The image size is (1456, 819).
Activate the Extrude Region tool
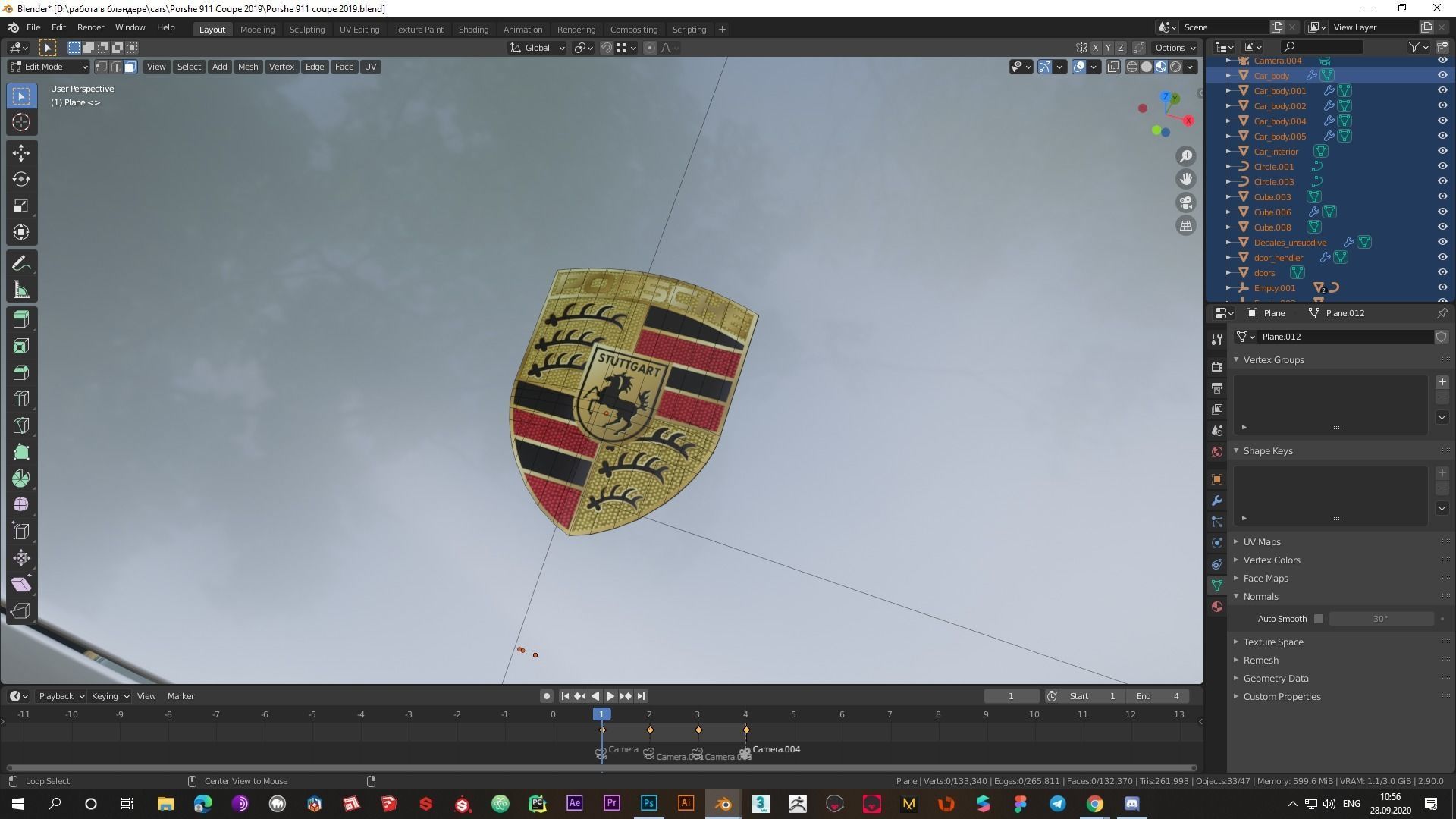[x=21, y=319]
